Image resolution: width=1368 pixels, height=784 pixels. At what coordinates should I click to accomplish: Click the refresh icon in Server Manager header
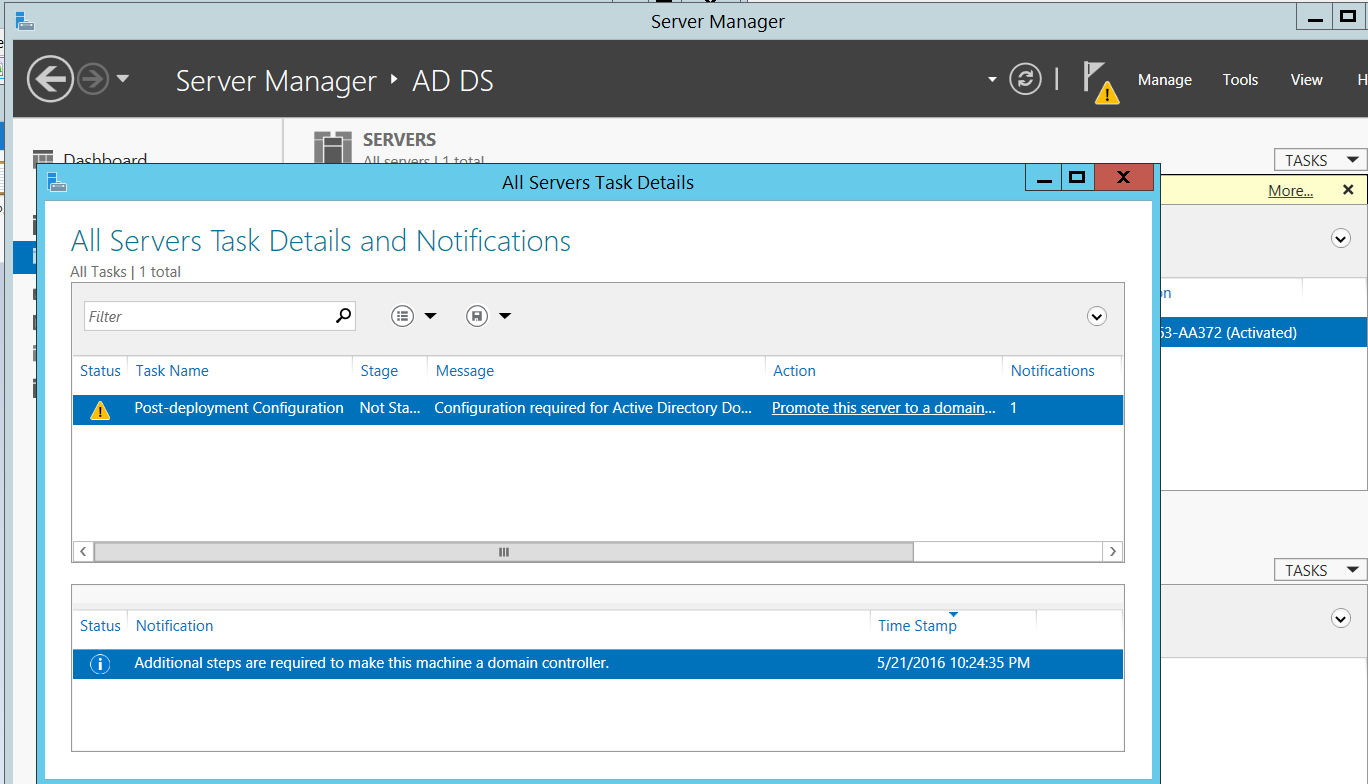[1025, 79]
